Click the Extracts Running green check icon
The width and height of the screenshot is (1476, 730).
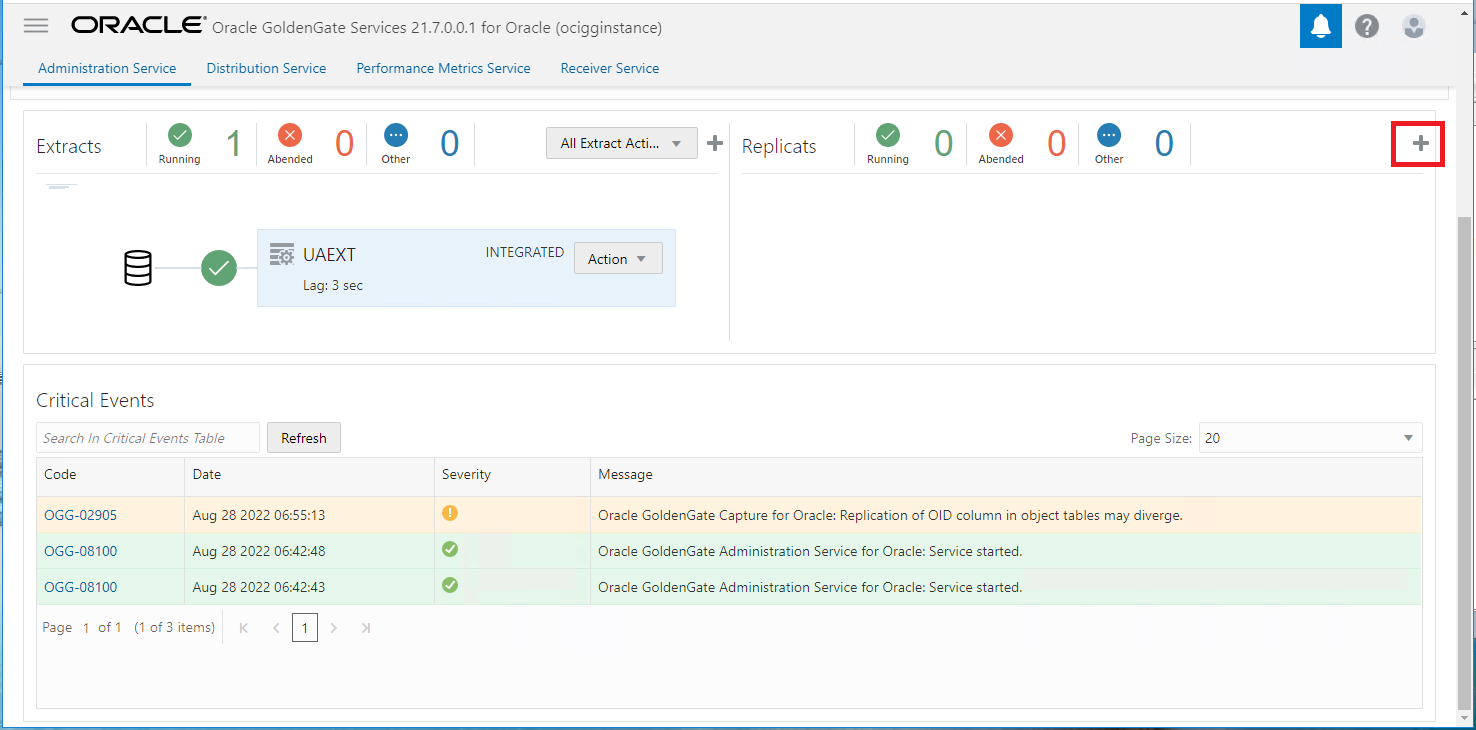[x=180, y=134]
